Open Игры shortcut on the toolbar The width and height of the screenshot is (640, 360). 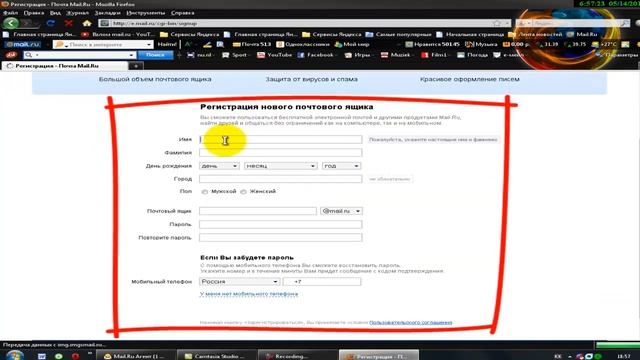tap(358, 55)
